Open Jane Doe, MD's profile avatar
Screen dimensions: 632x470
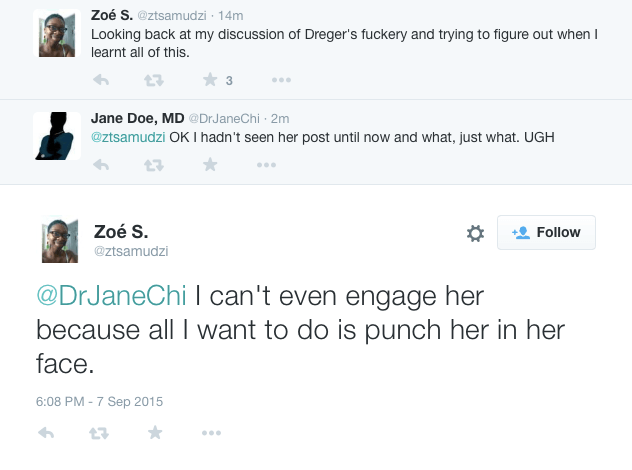coord(57,135)
